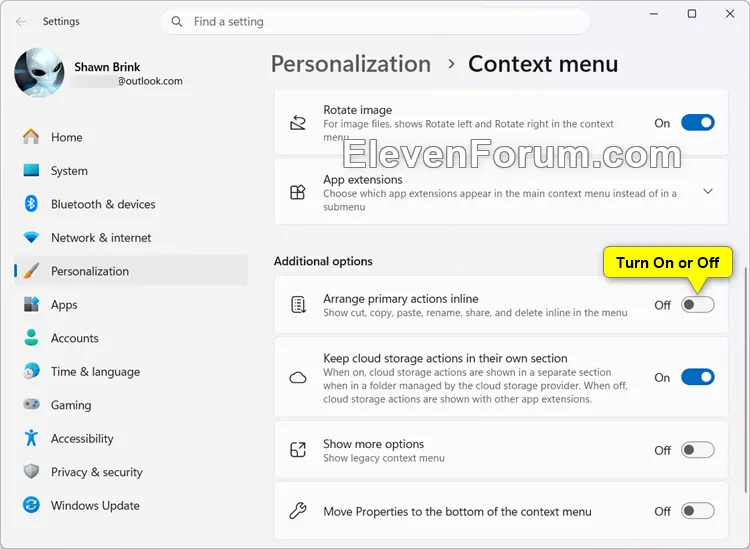Click 'Arrange primary actions inline' title
The height and width of the screenshot is (549, 750).
point(401,299)
